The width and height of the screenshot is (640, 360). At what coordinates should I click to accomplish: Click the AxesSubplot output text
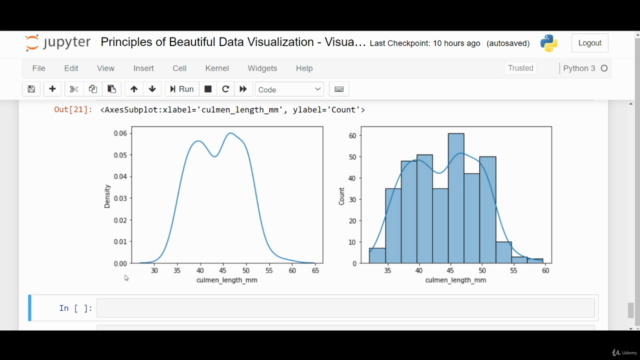tap(233, 110)
